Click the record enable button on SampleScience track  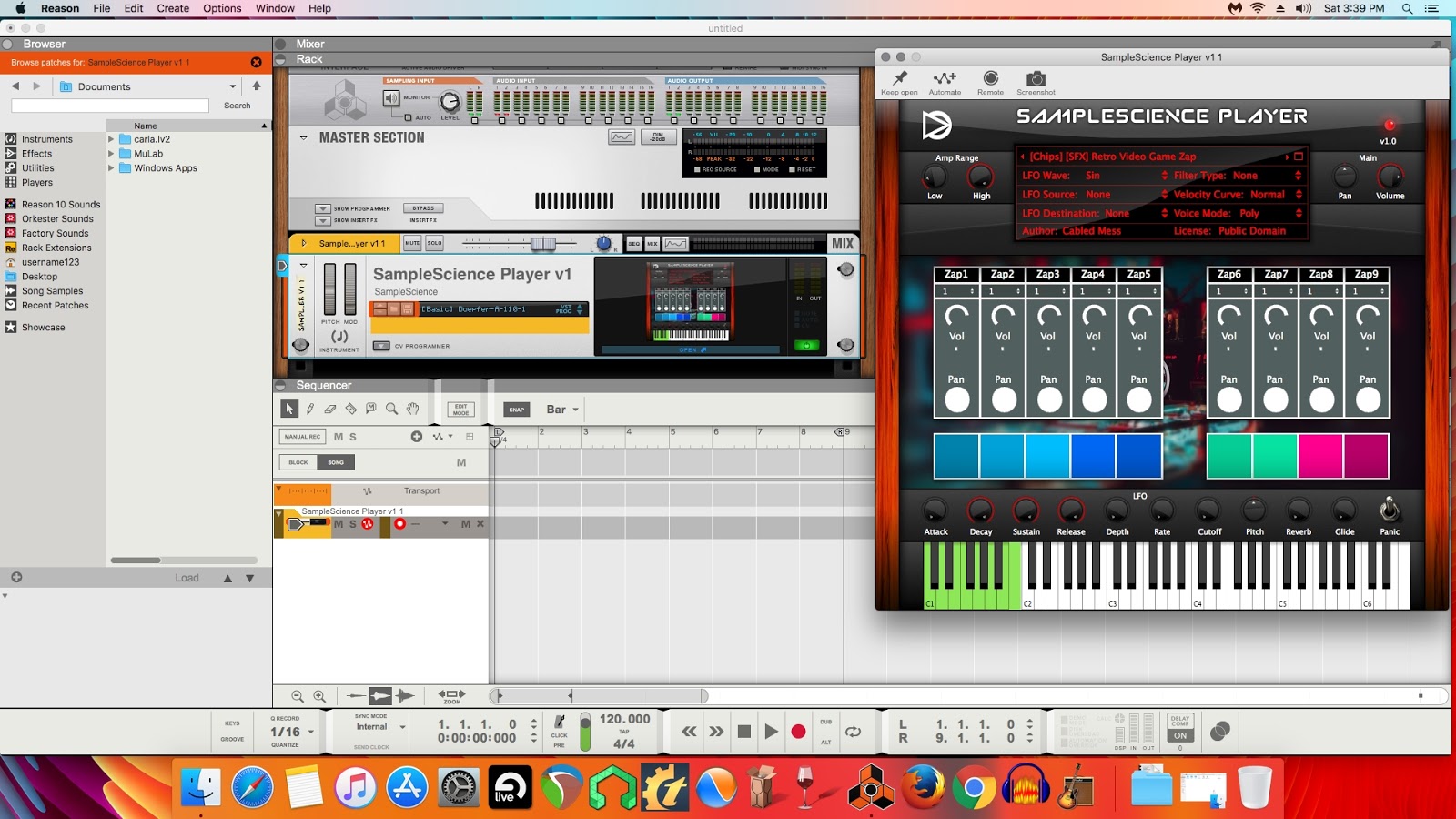pyautogui.click(x=399, y=524)
